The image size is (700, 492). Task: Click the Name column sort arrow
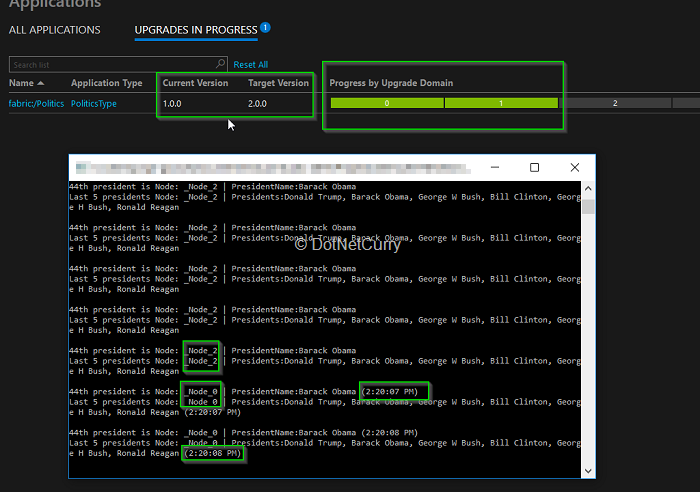(x=41, y=83)
